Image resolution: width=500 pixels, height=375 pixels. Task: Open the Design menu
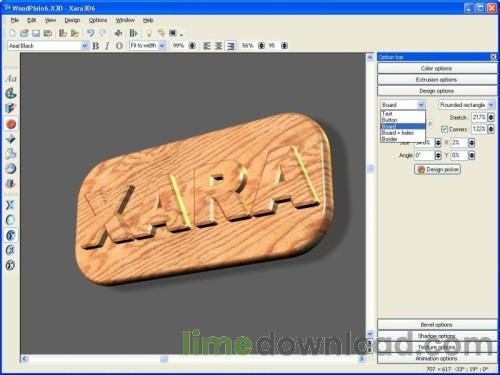pyautogui.click(x=72, y=20)
